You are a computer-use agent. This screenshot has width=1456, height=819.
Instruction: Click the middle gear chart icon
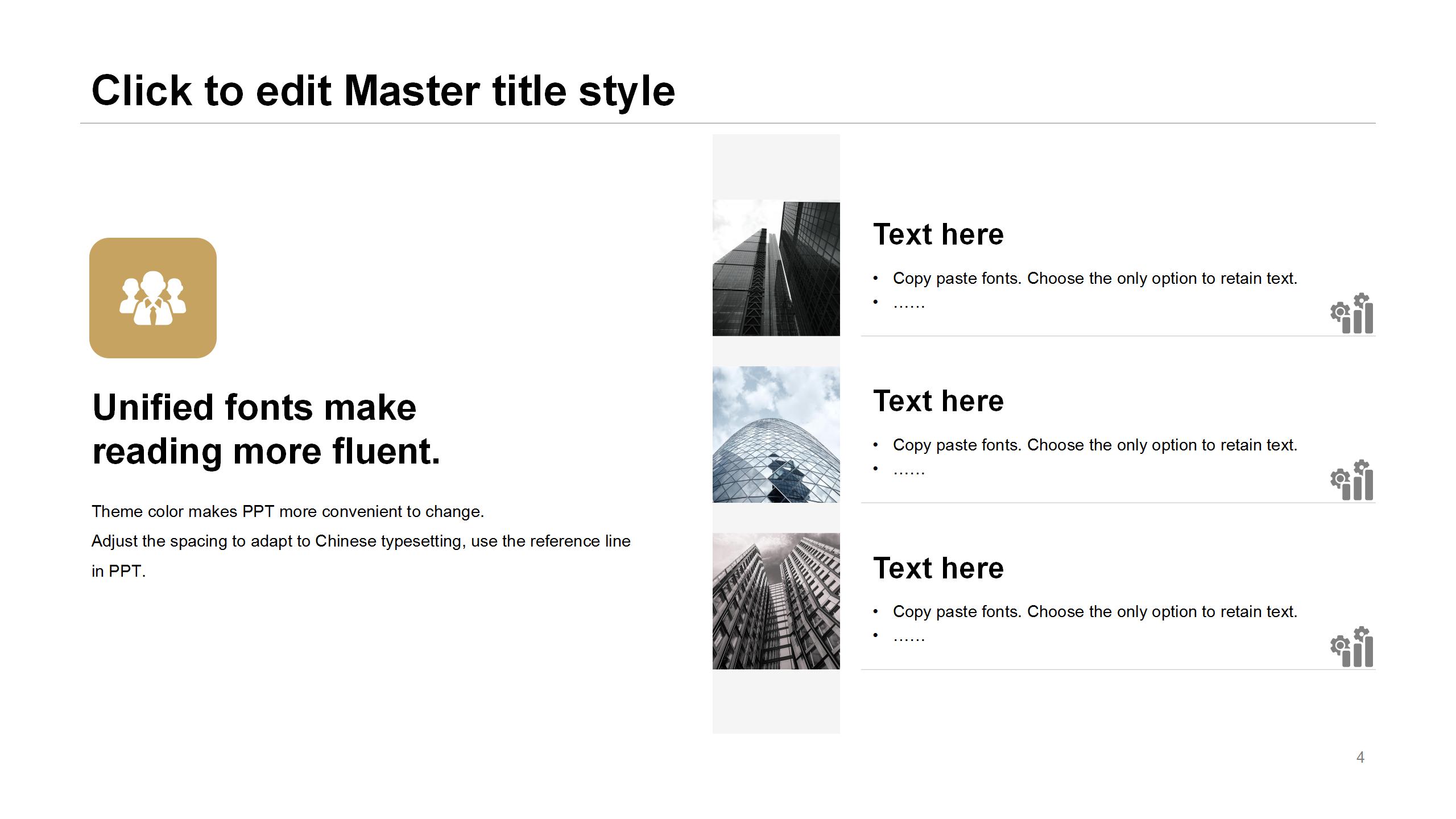1352,481
